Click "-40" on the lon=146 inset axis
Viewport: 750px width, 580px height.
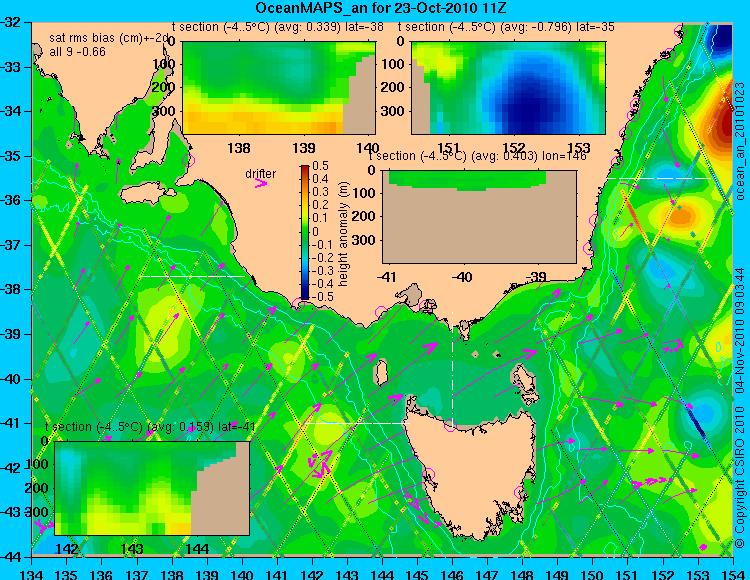(462, 276)
